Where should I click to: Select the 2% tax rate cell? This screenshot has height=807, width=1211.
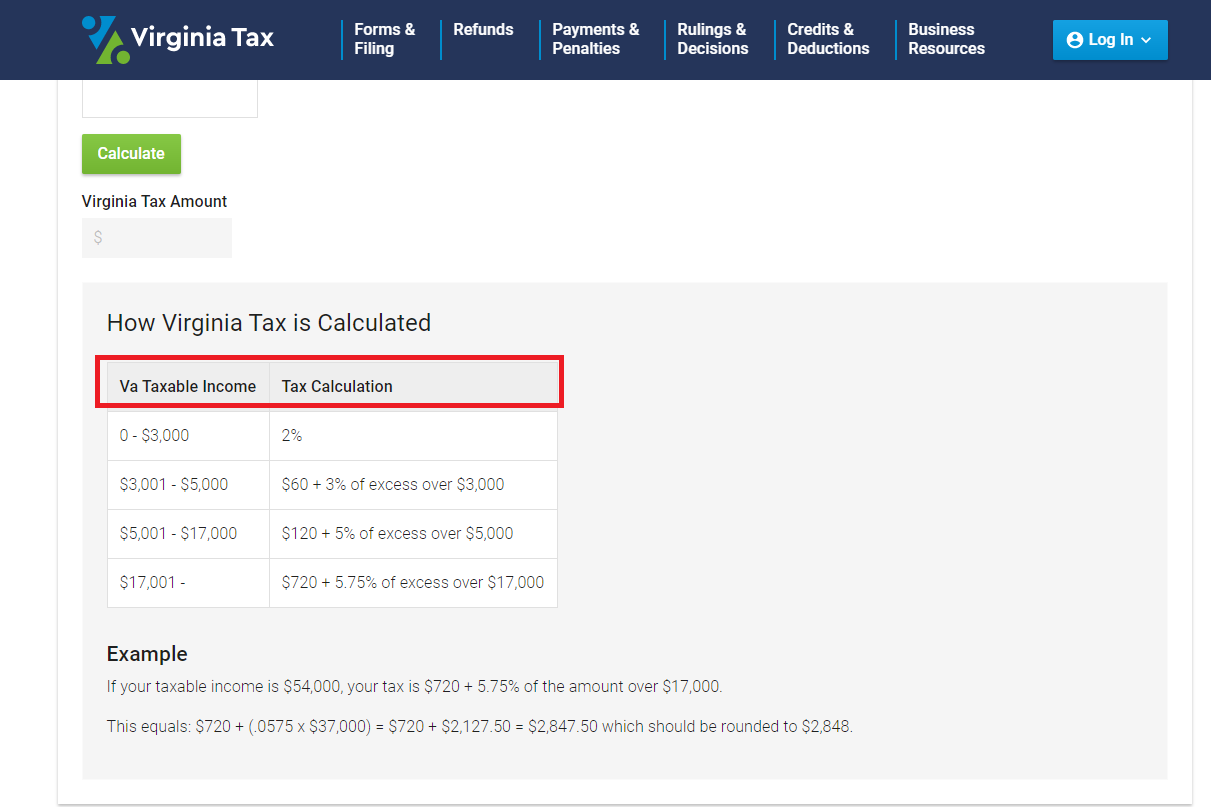click(x=413, y=436)
